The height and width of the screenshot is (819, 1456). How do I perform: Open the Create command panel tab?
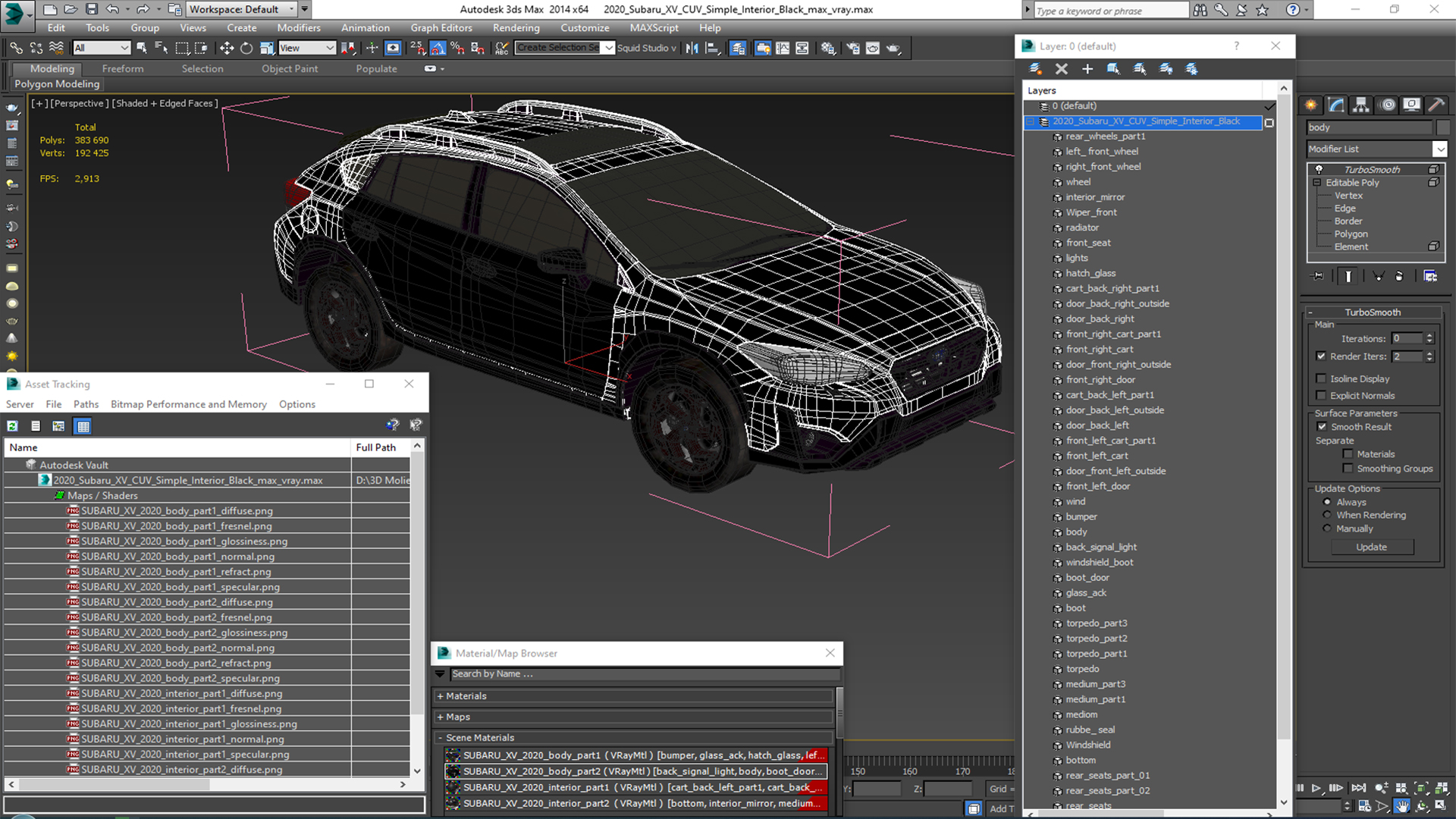[x=1311, y=105]
